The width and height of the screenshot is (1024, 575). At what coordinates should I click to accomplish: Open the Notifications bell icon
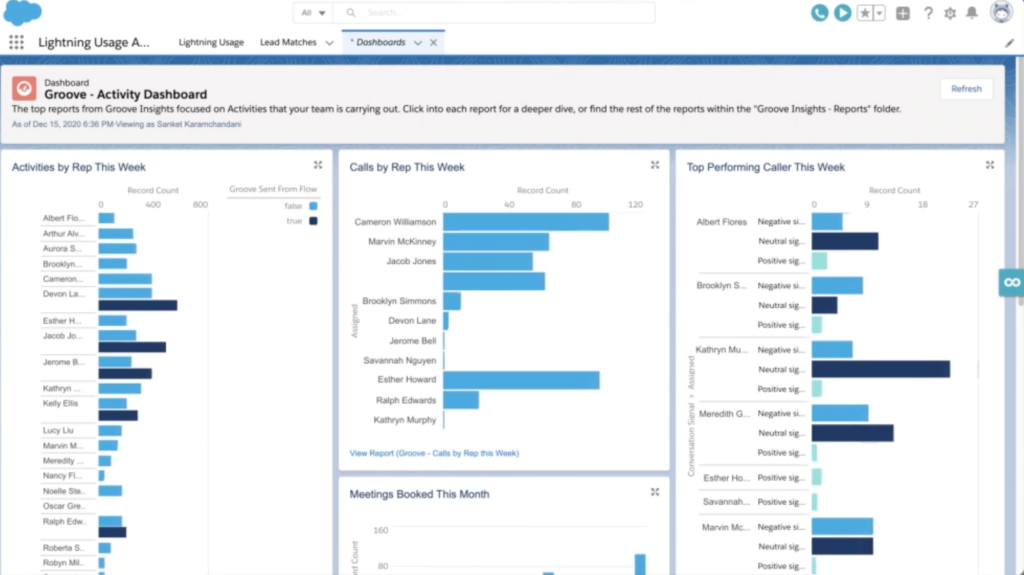972,13
